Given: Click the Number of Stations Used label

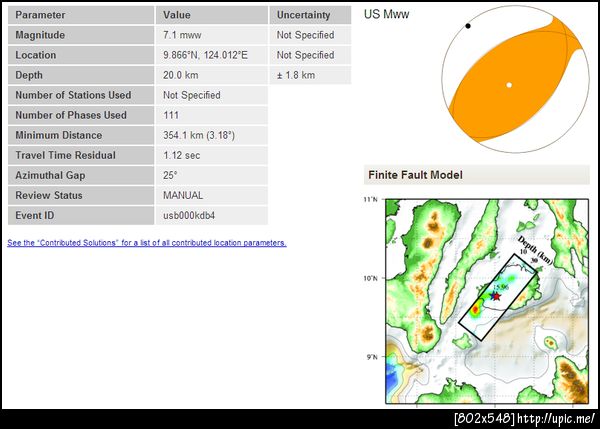Looking at the screenshot, I should 81,95.
